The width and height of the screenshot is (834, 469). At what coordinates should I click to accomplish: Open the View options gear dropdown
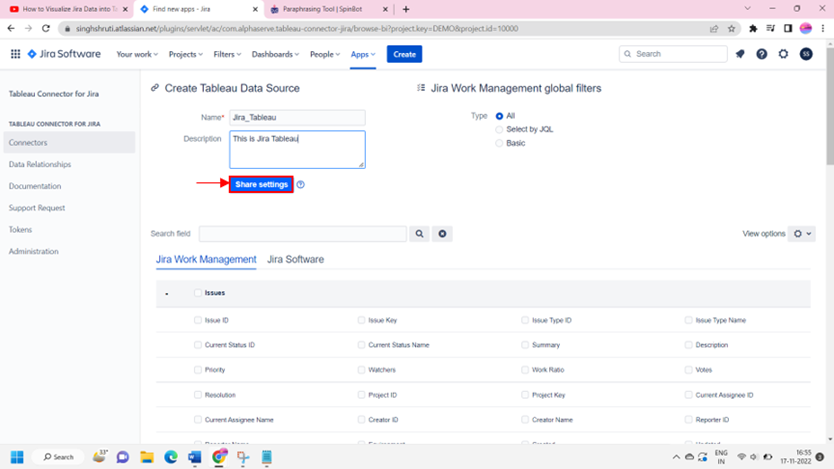point(802,233)
